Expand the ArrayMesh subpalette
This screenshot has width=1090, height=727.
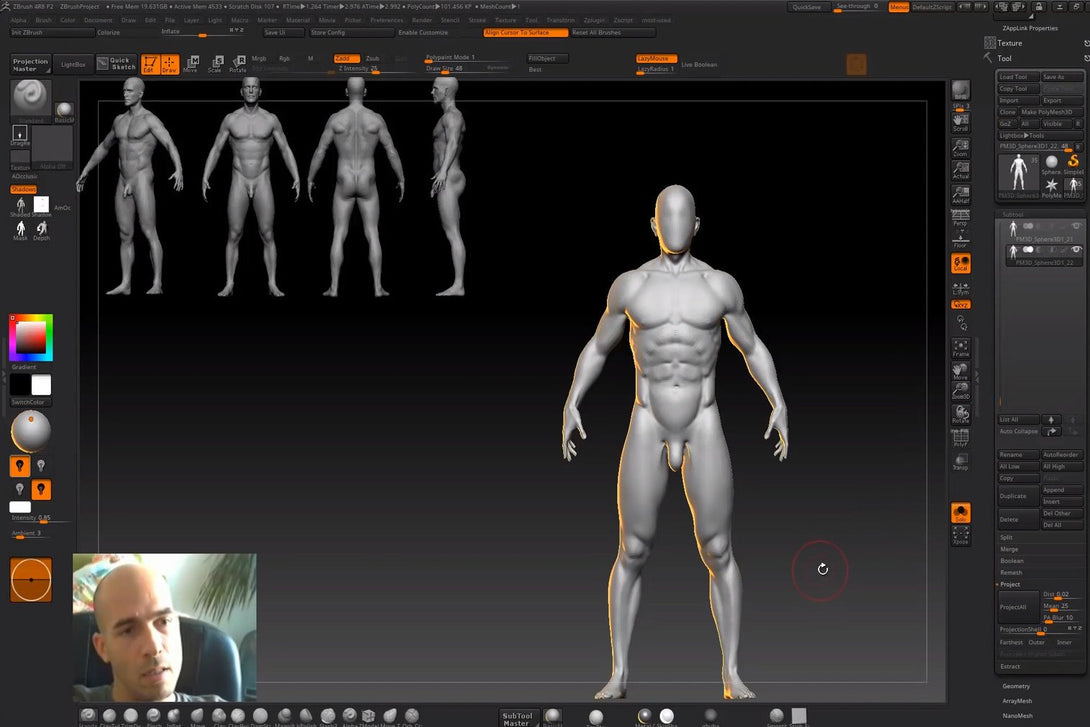(x=1017, y=701)
